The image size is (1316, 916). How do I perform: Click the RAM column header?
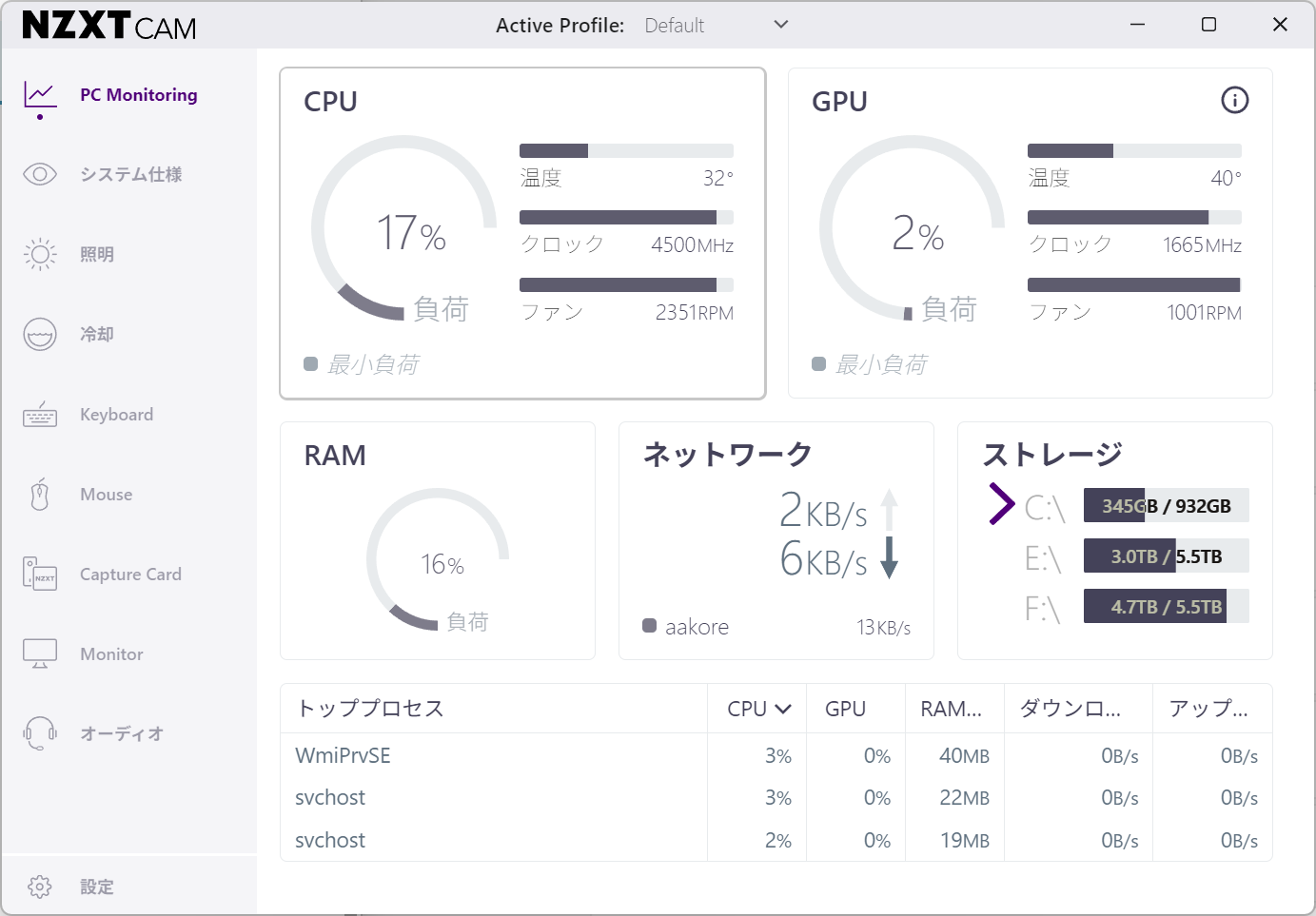coord(951,709)
